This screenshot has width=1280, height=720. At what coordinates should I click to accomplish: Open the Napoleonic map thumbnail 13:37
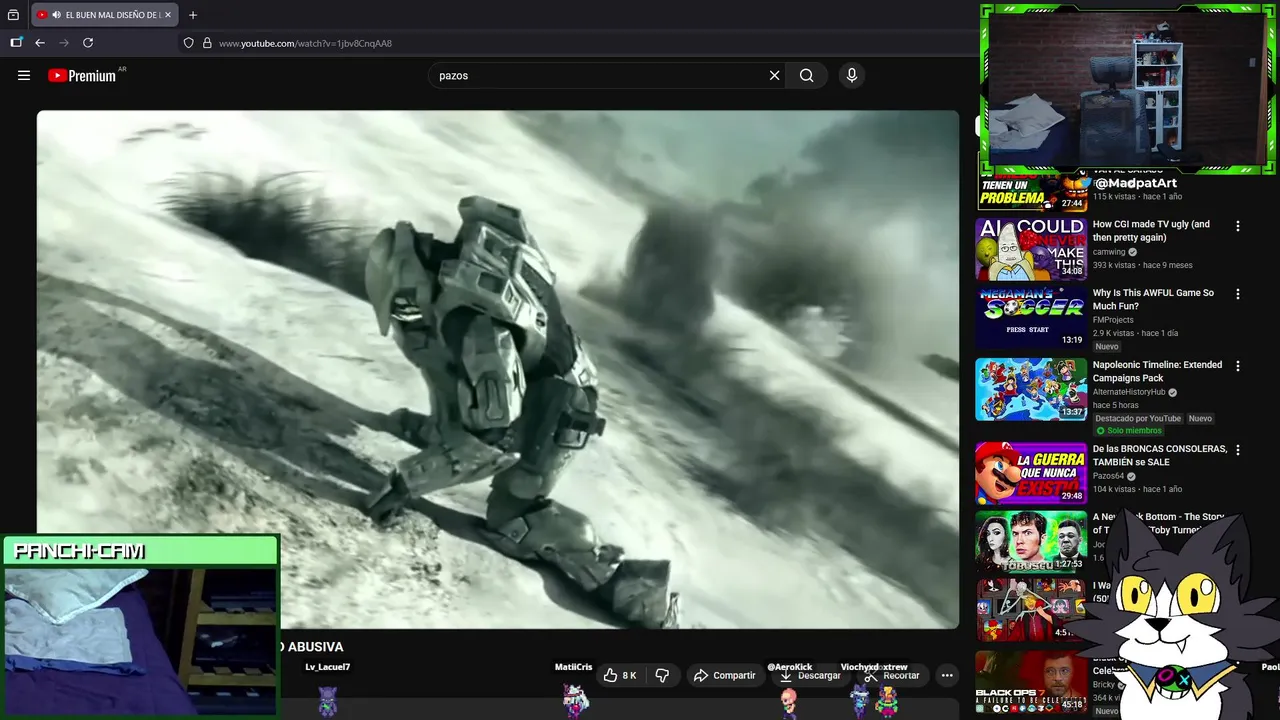point(1031,389)
